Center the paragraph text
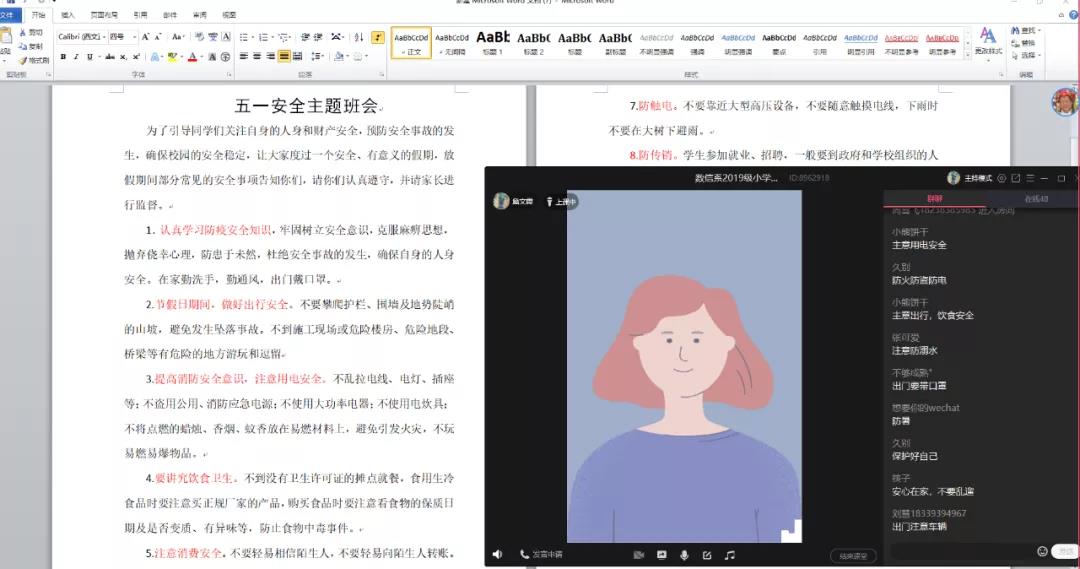Screen dimensions: 1080x569 point(257,56)
